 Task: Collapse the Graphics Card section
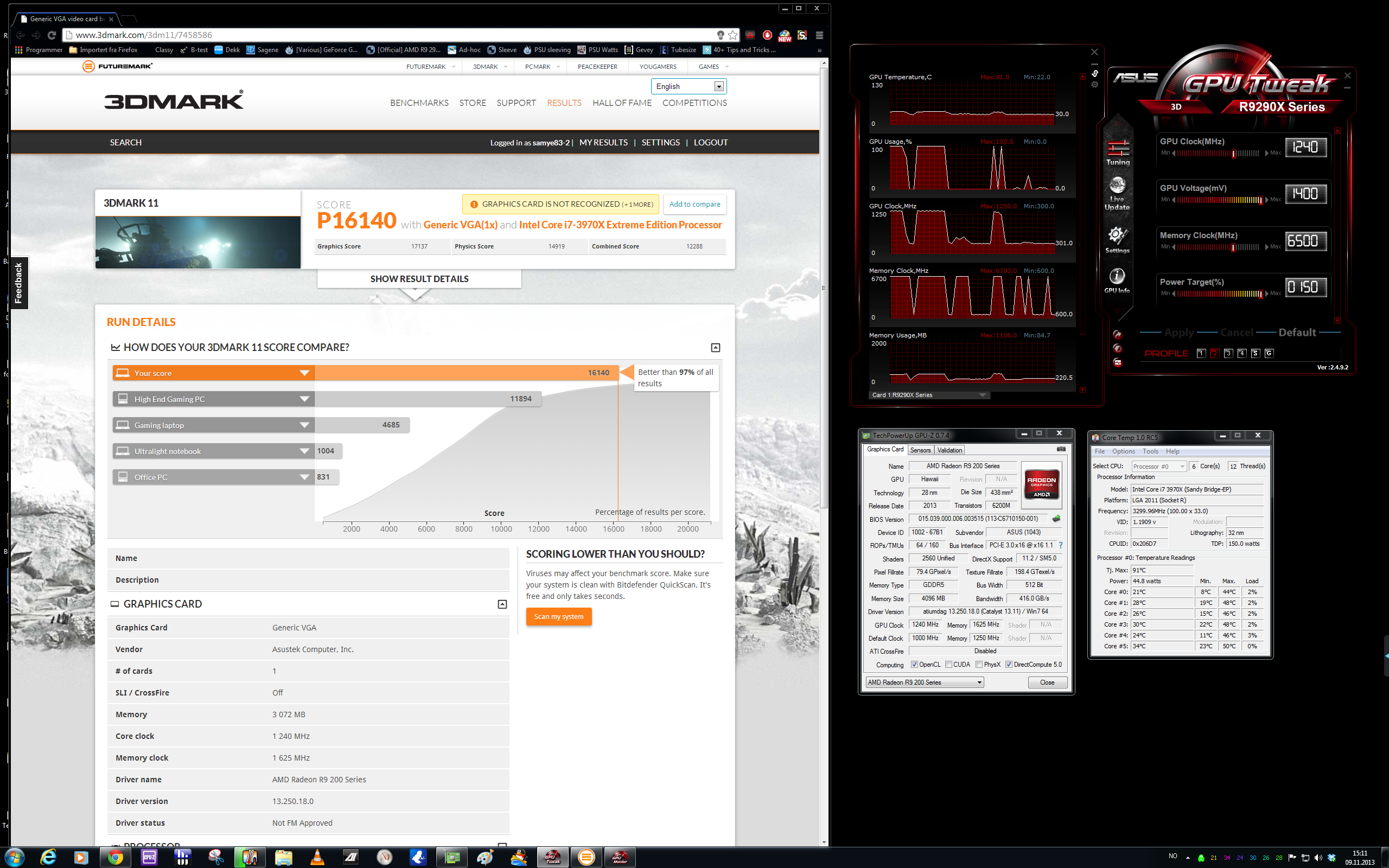pos(502,604)
